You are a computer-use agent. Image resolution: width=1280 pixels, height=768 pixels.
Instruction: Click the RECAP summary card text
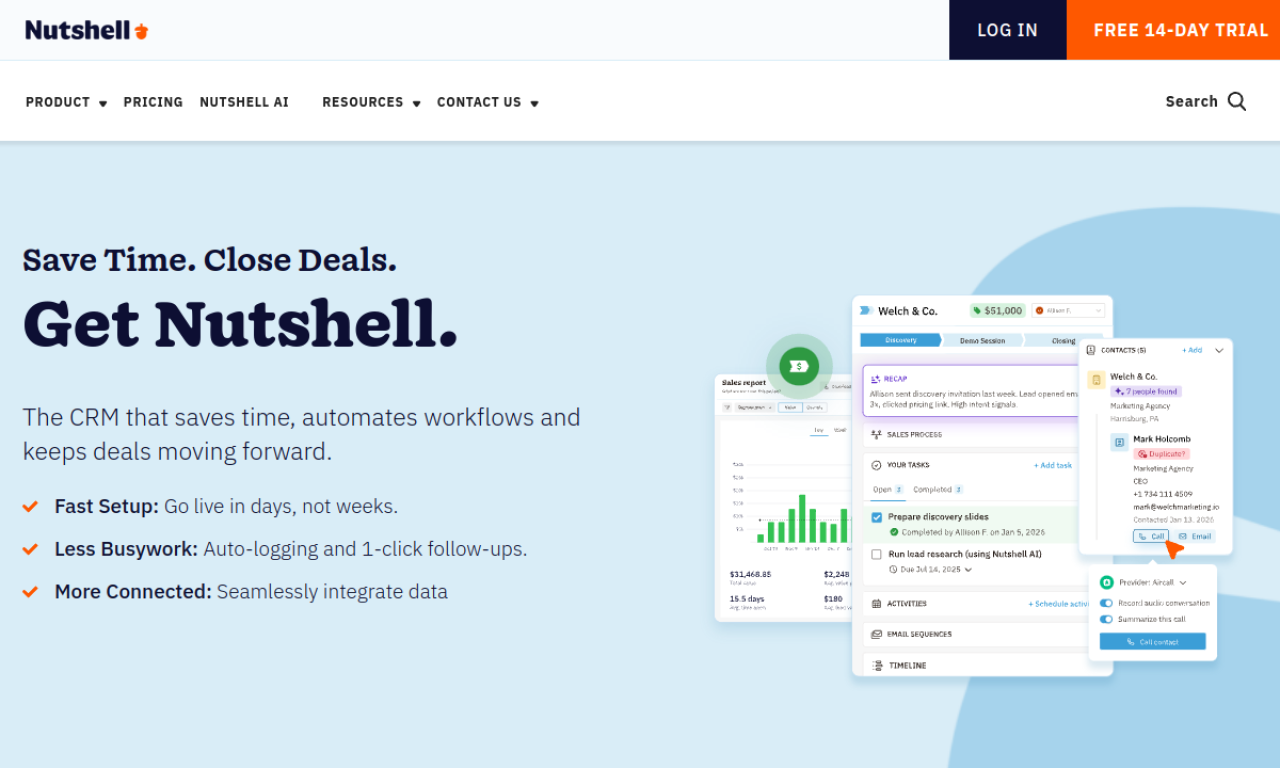click(x=972, y=400)
